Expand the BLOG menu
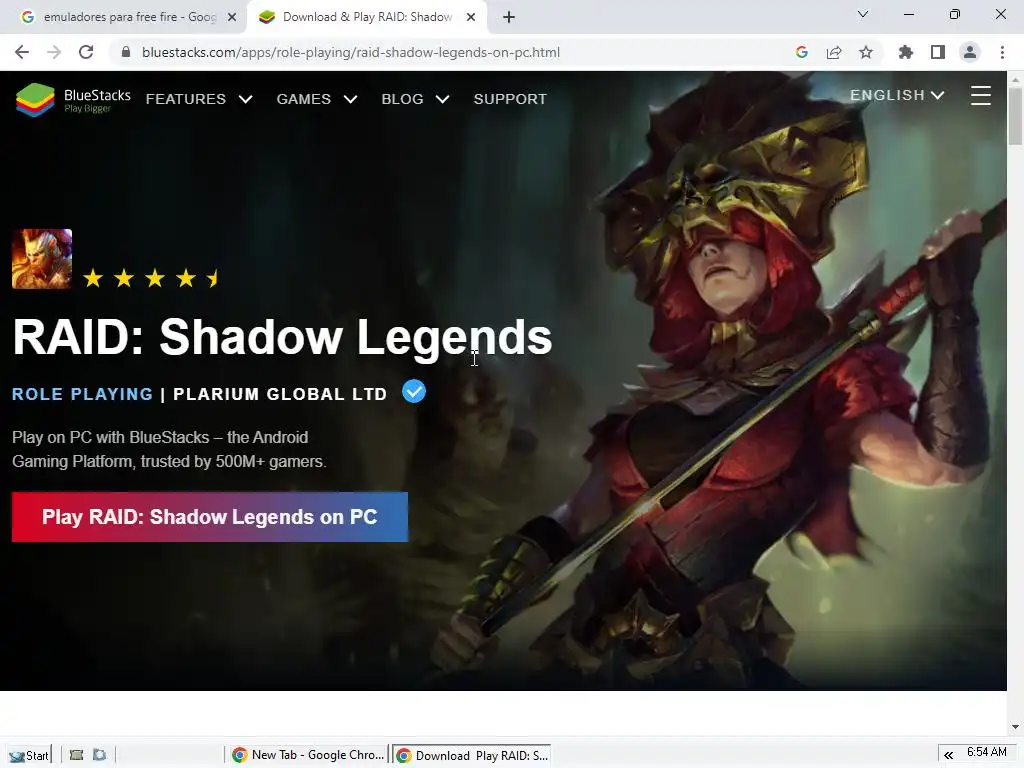The width and height of the screenshot is (1024, 768). 415,99
